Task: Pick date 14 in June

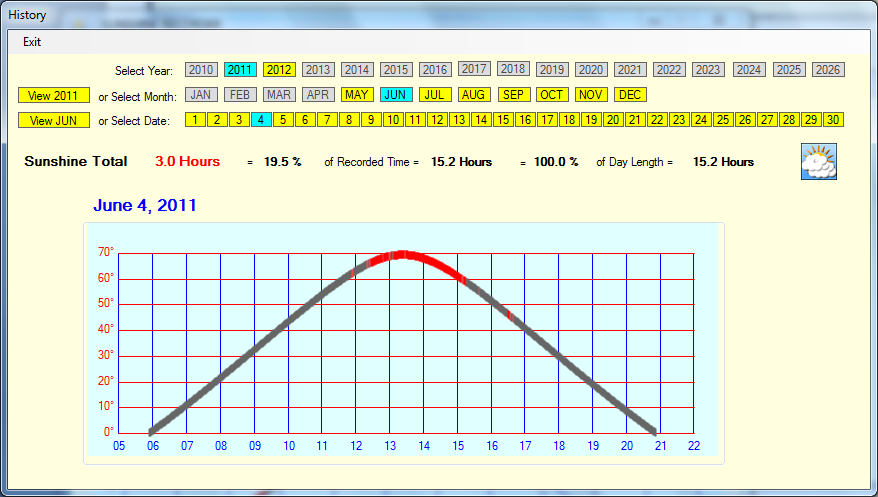Action: point(481,119)
